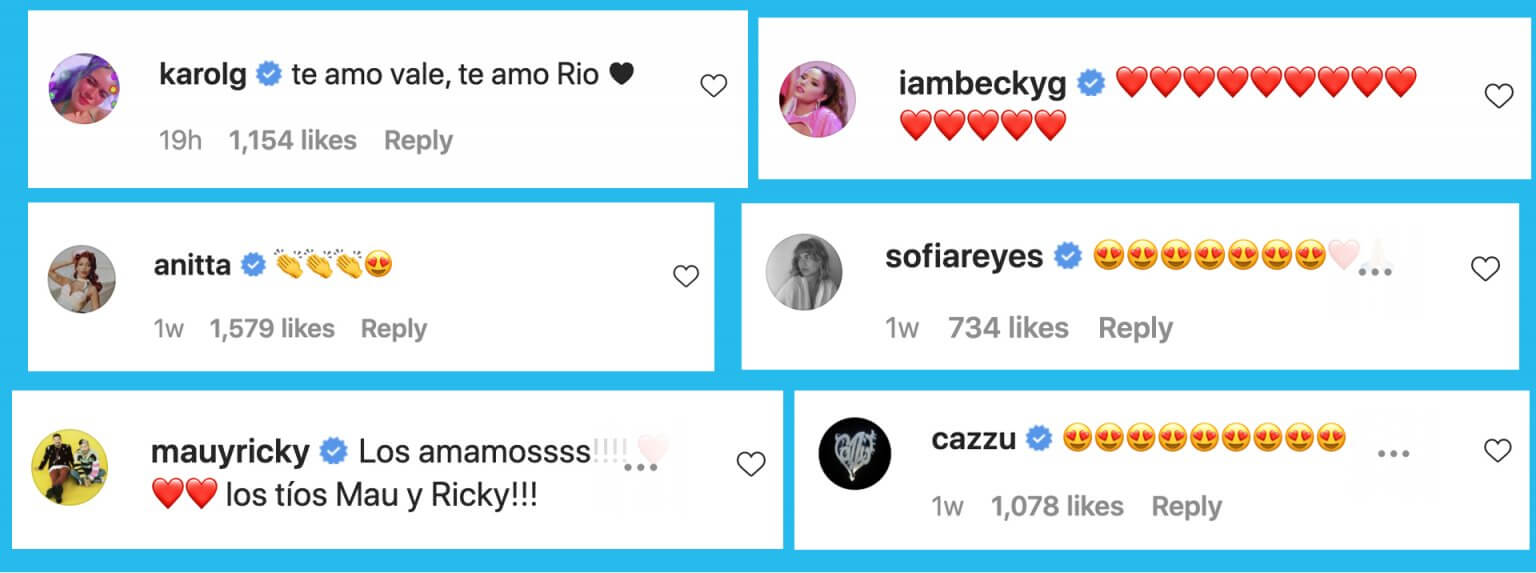Open the more options dots on mauyricky's comment
Viewport: 1536px width, 573px height.
(x=640, y=467)
